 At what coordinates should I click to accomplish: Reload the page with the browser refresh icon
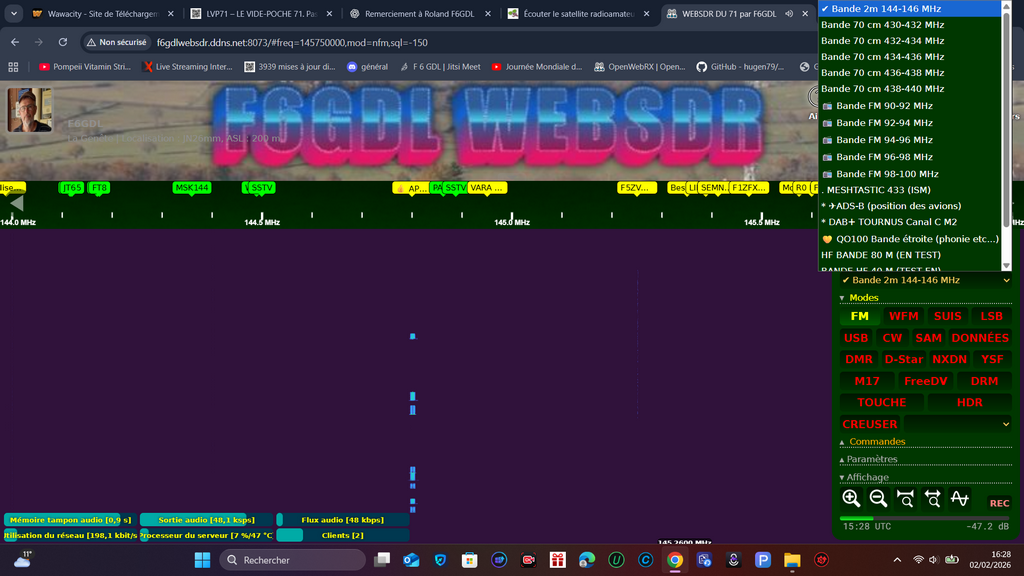point(63,43)
